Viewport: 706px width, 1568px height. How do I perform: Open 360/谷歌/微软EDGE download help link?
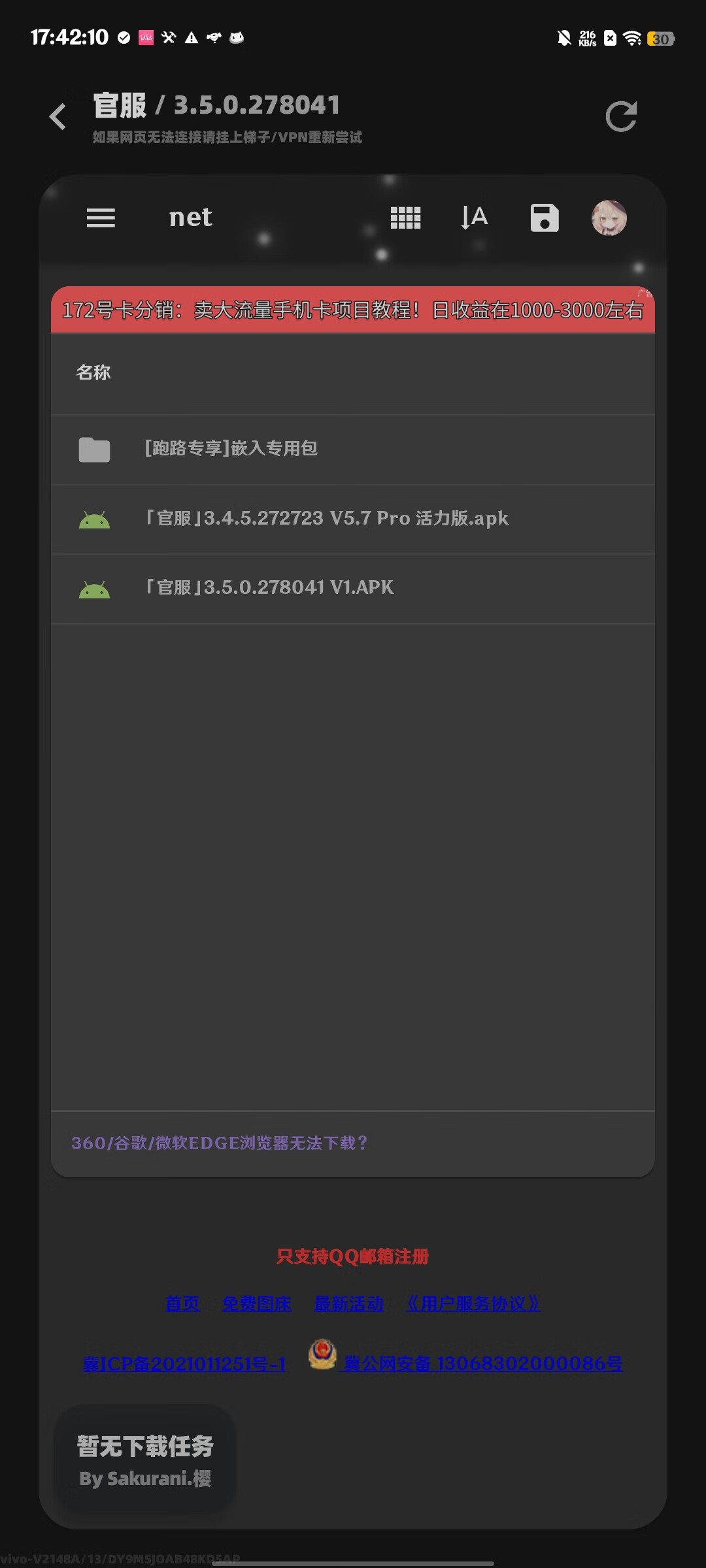pos(219,1143)
